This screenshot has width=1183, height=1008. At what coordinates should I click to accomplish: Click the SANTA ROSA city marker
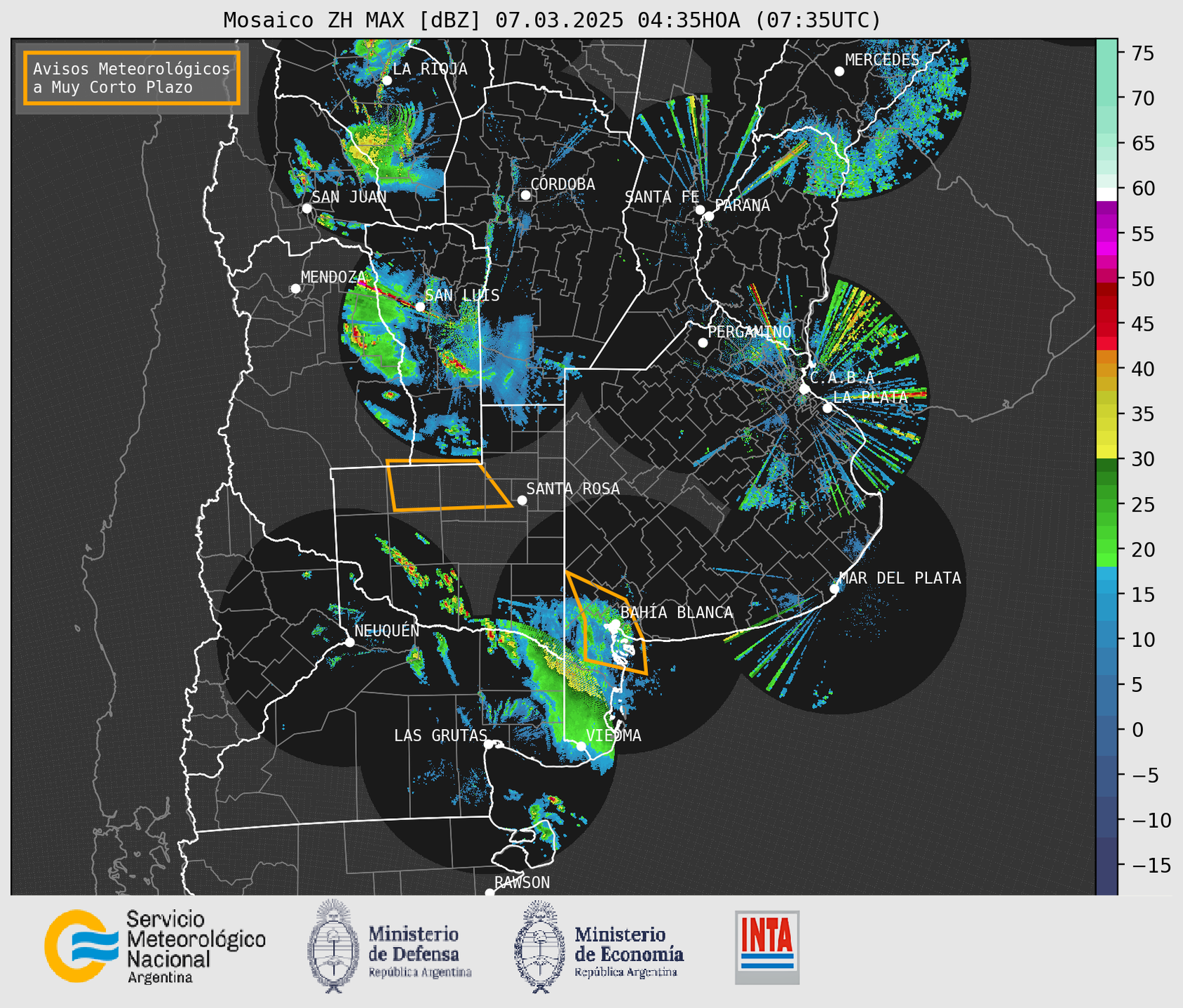522,500
